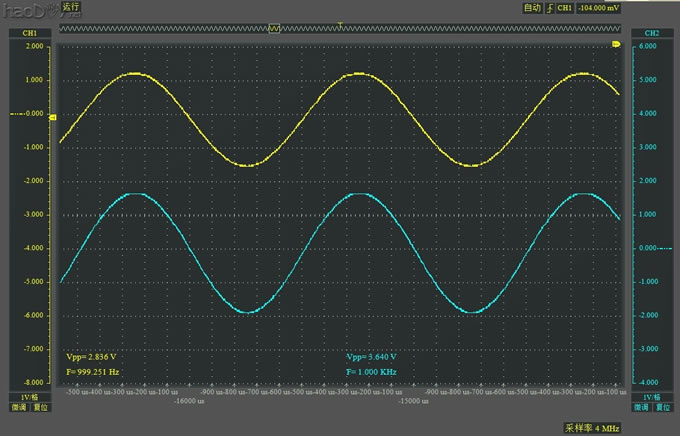The height and width of the screenshot is (436, 680).
Task: Open the CH1 1V/格 volts-per-division setting
Action: point(29,397)
